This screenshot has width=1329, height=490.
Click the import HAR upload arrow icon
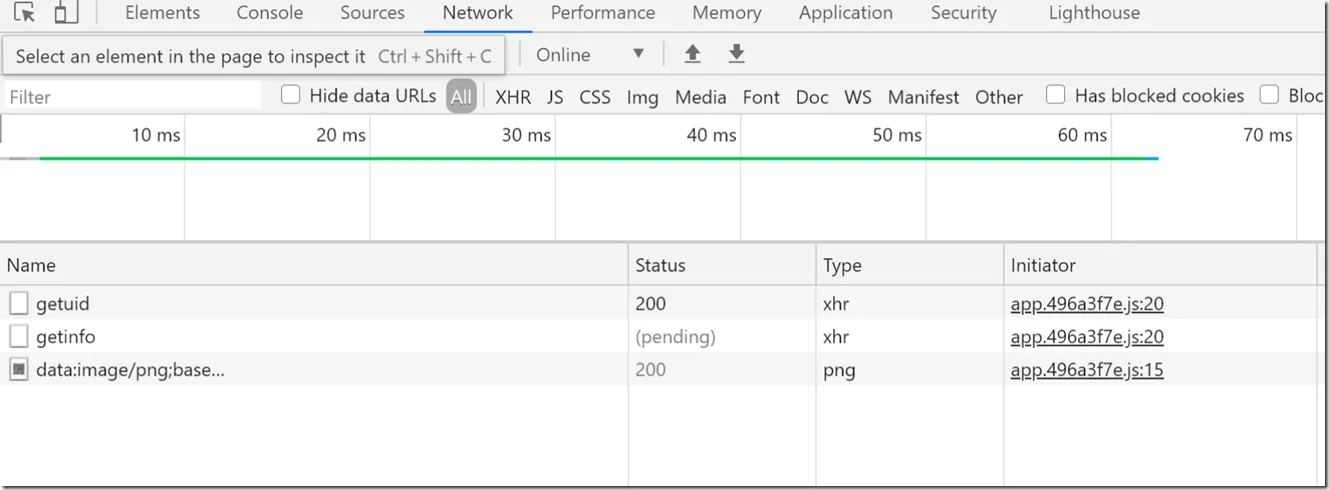click(x=692, y=54)
